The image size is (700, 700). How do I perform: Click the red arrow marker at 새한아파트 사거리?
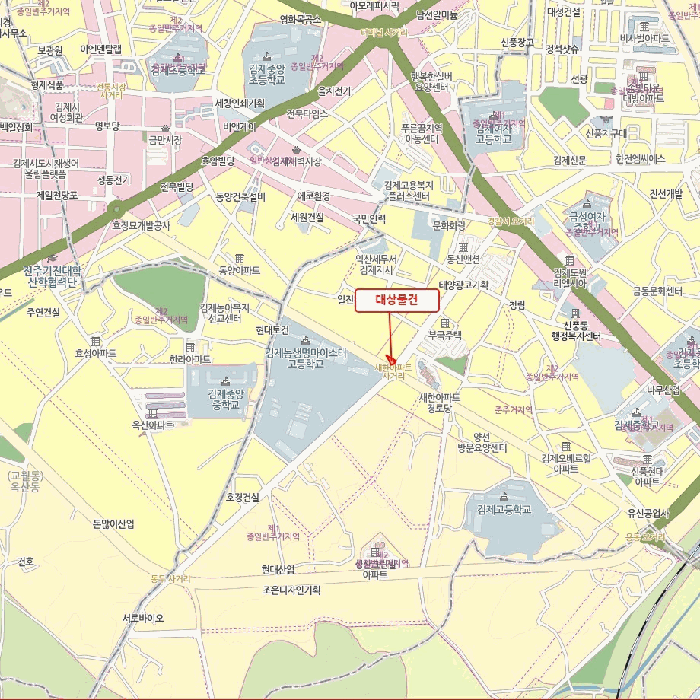point(391,359)
